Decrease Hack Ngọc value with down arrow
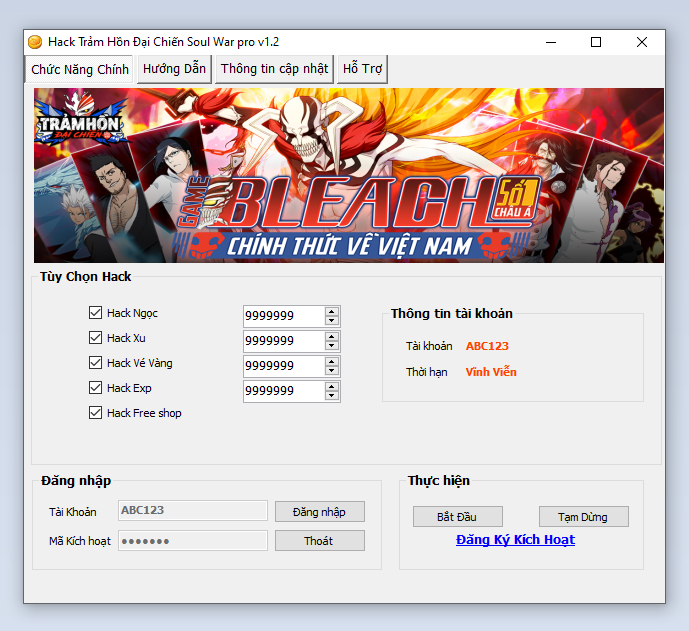689x631 pixels. click(x=332, y=321)
